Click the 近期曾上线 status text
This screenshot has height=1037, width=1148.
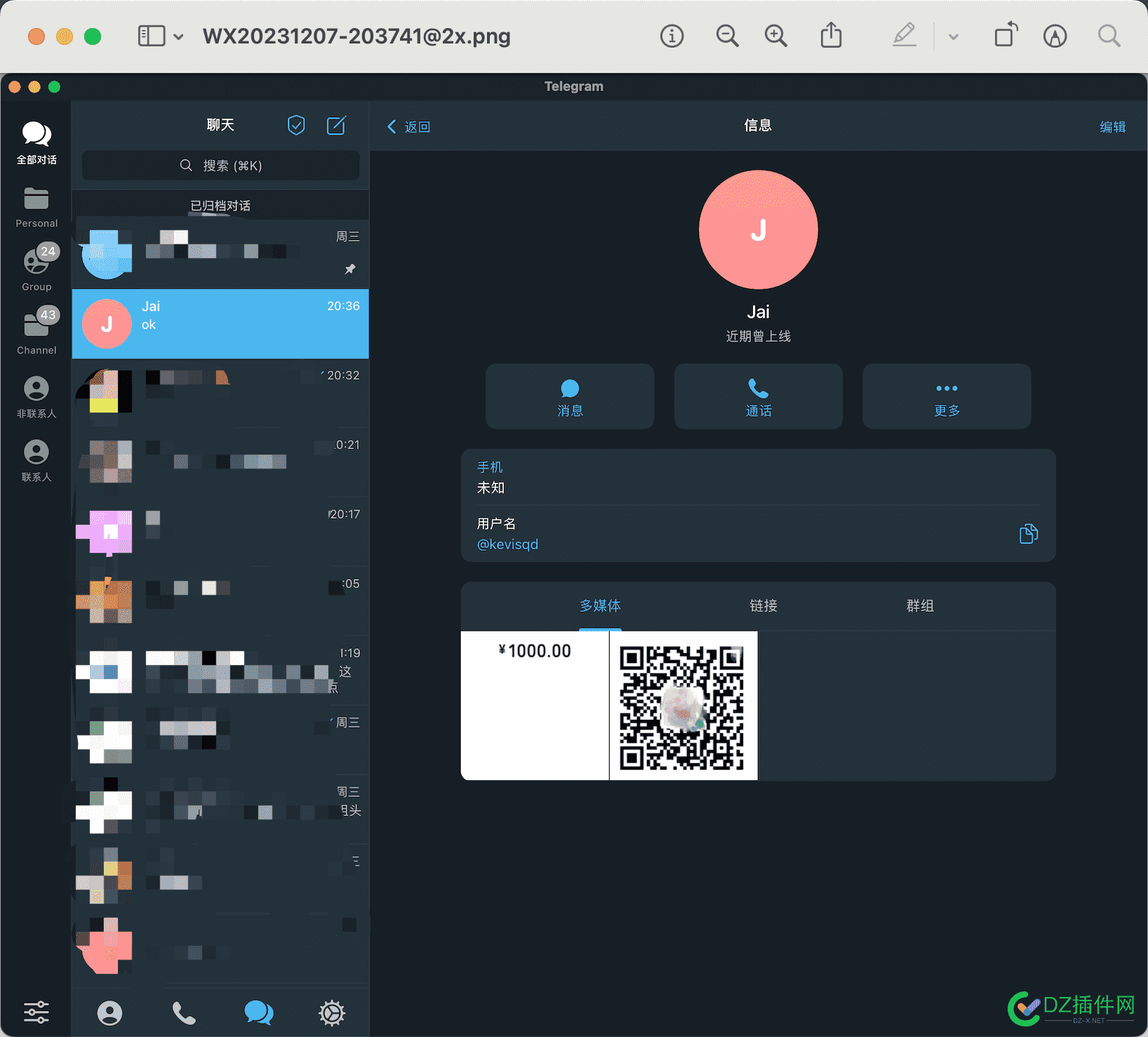(758, 337)
